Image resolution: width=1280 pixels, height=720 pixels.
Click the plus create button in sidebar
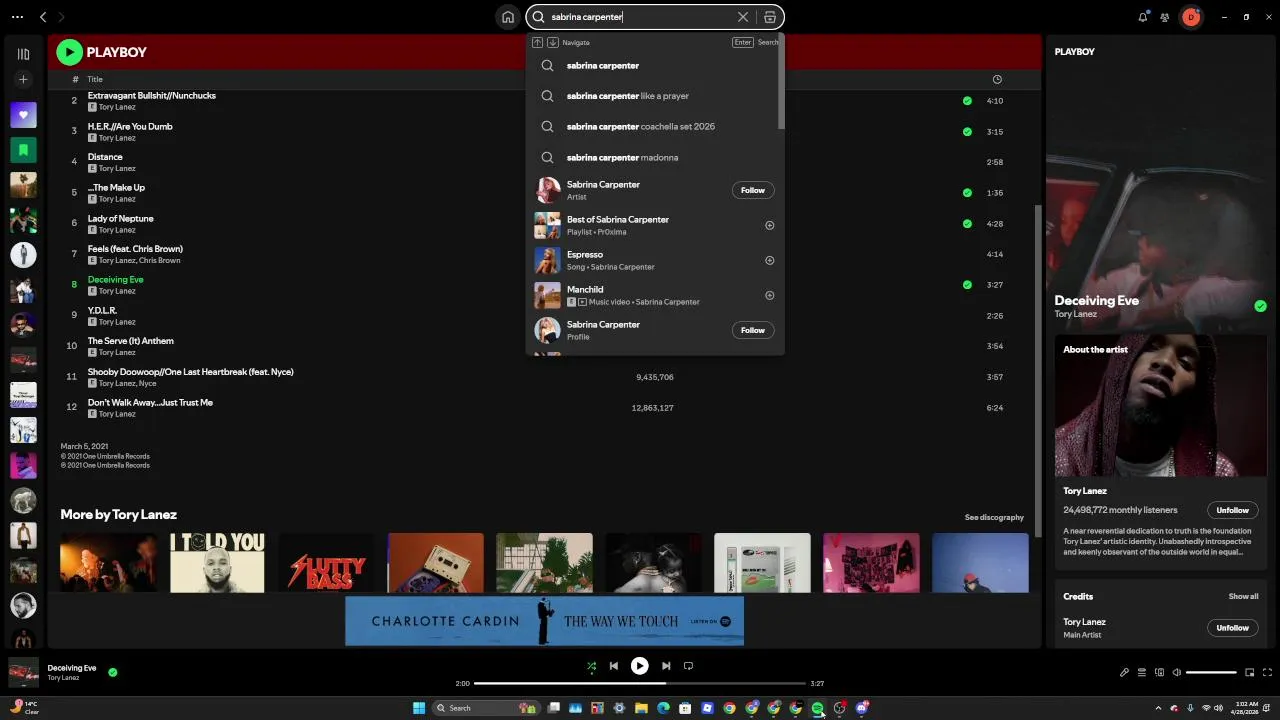click(x=23, y=80)
